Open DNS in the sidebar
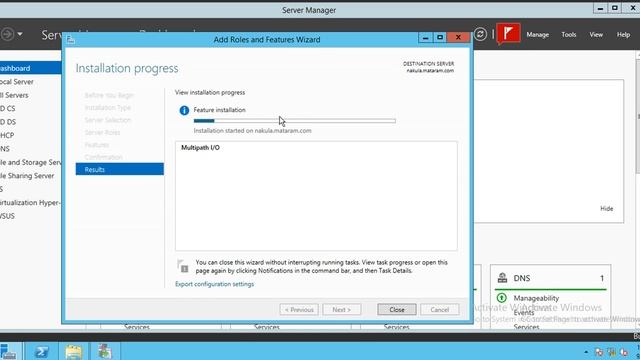 click(x=5, y=149)
